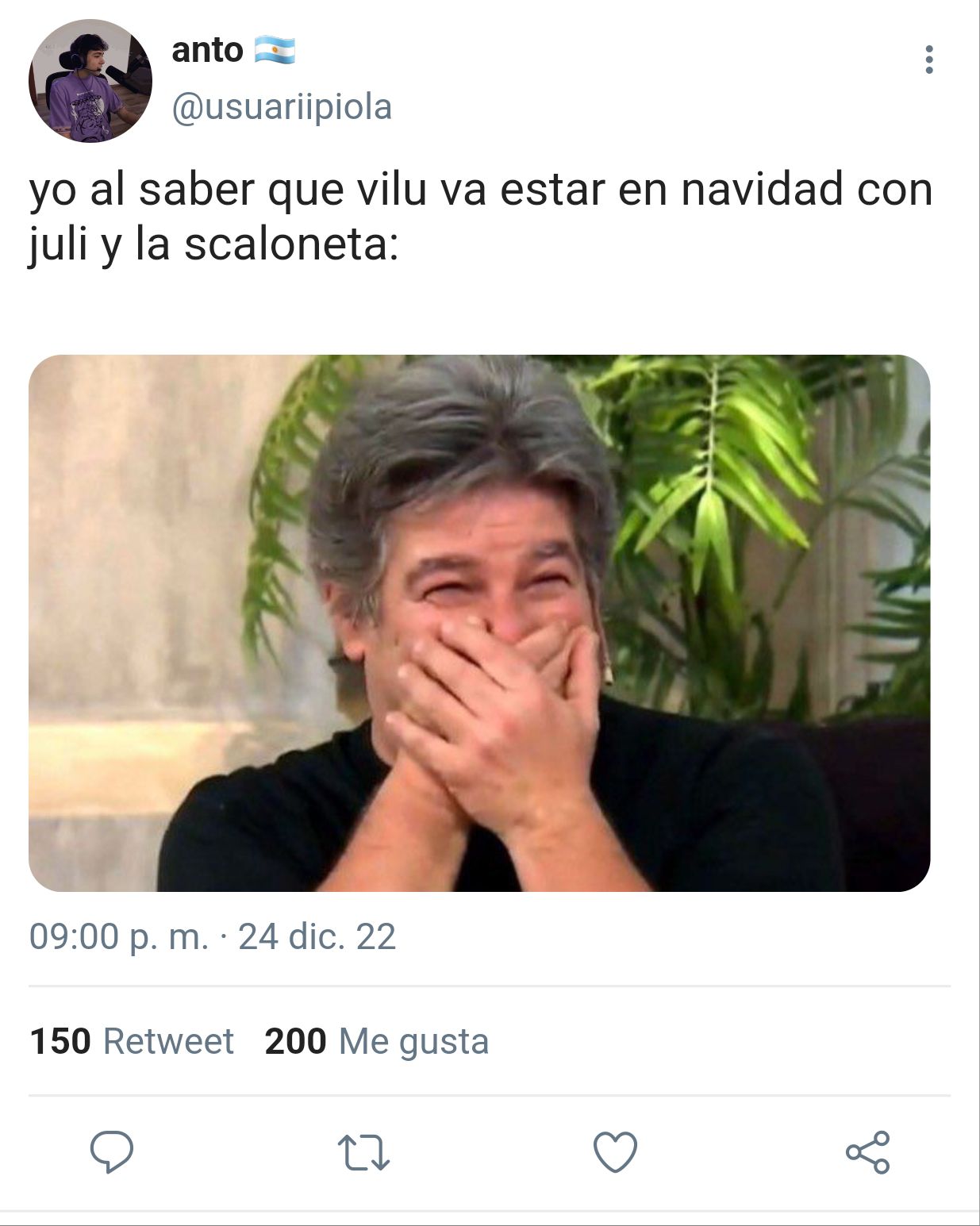Tap the reply speech bubble icon
The image size is (980, 1226).
point(112,1152)
